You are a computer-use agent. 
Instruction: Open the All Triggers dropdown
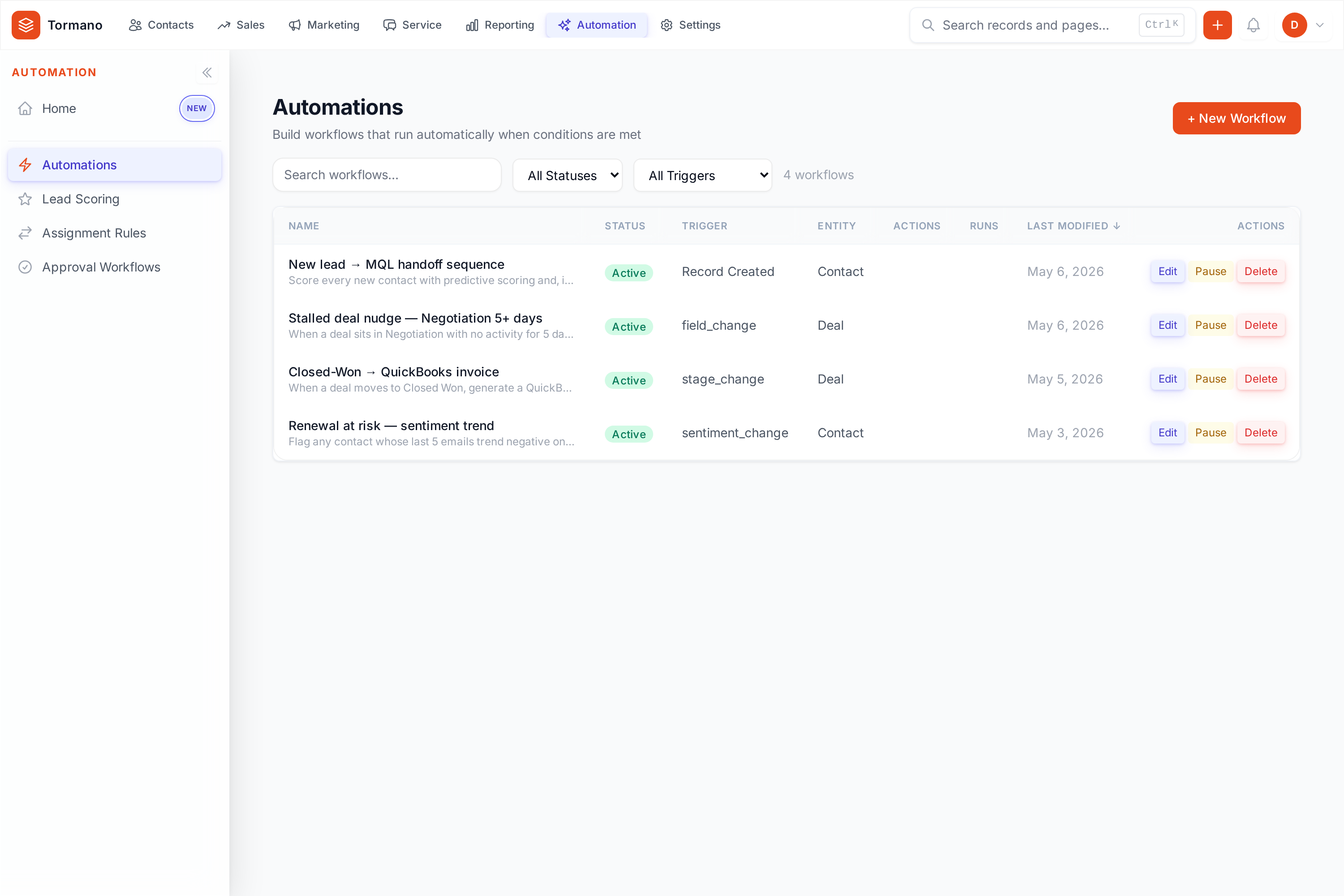pos(703,176)
